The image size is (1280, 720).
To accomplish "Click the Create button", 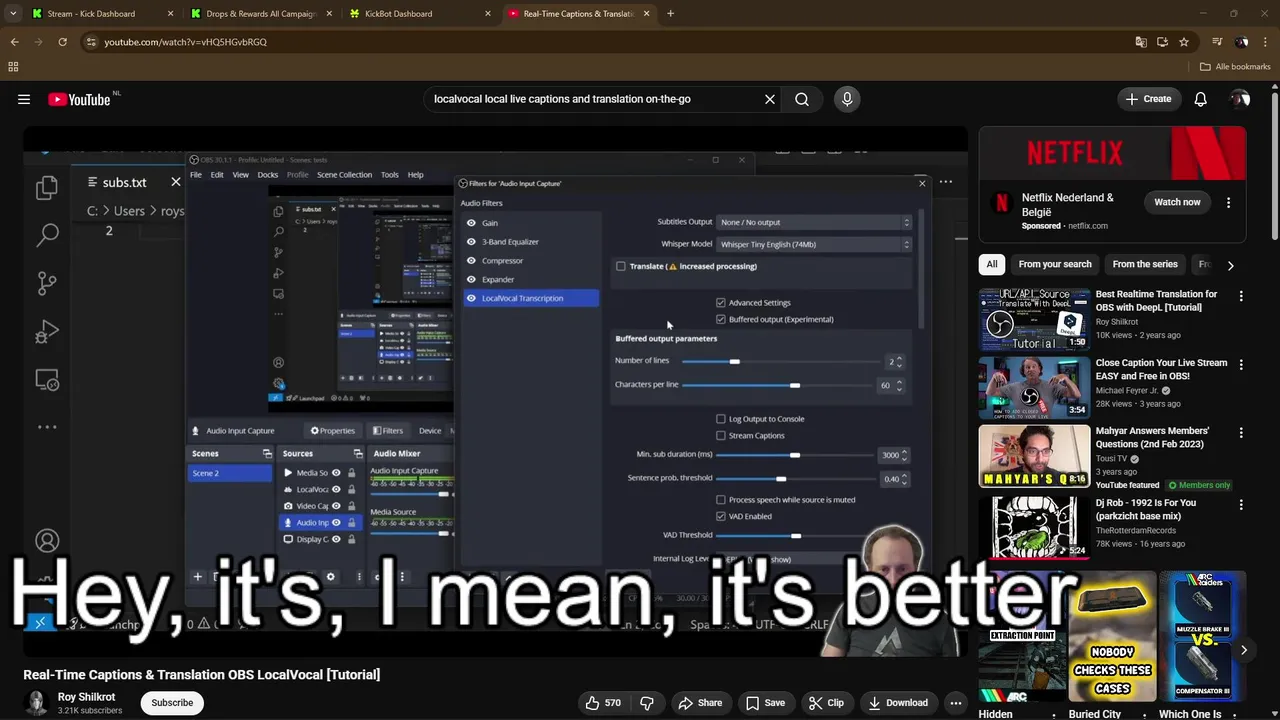I will (x=1149, y=99).
